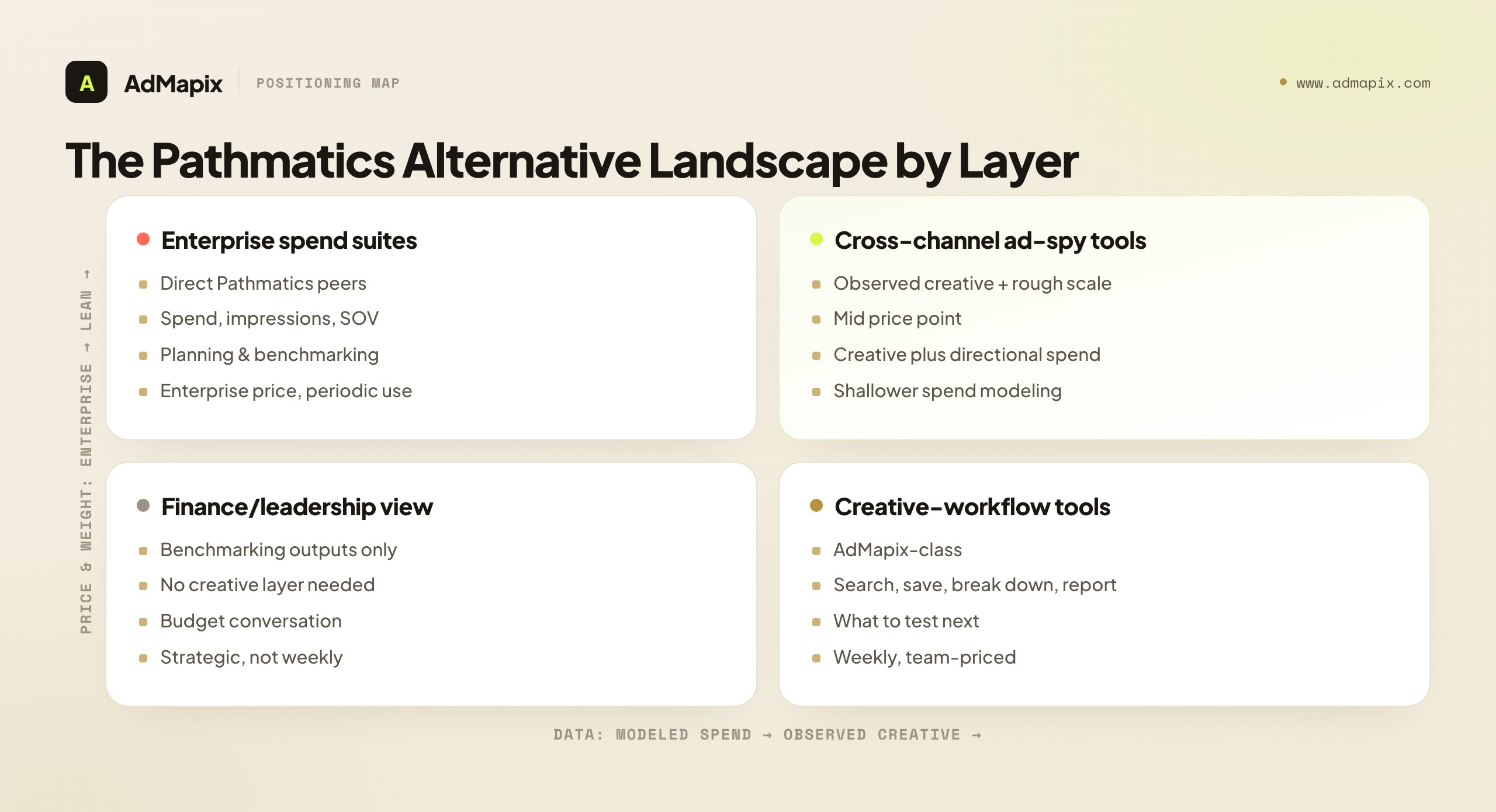The image size is (1496, 812).
Task: Click the AdMapix brand name
Action: point(173,84)
